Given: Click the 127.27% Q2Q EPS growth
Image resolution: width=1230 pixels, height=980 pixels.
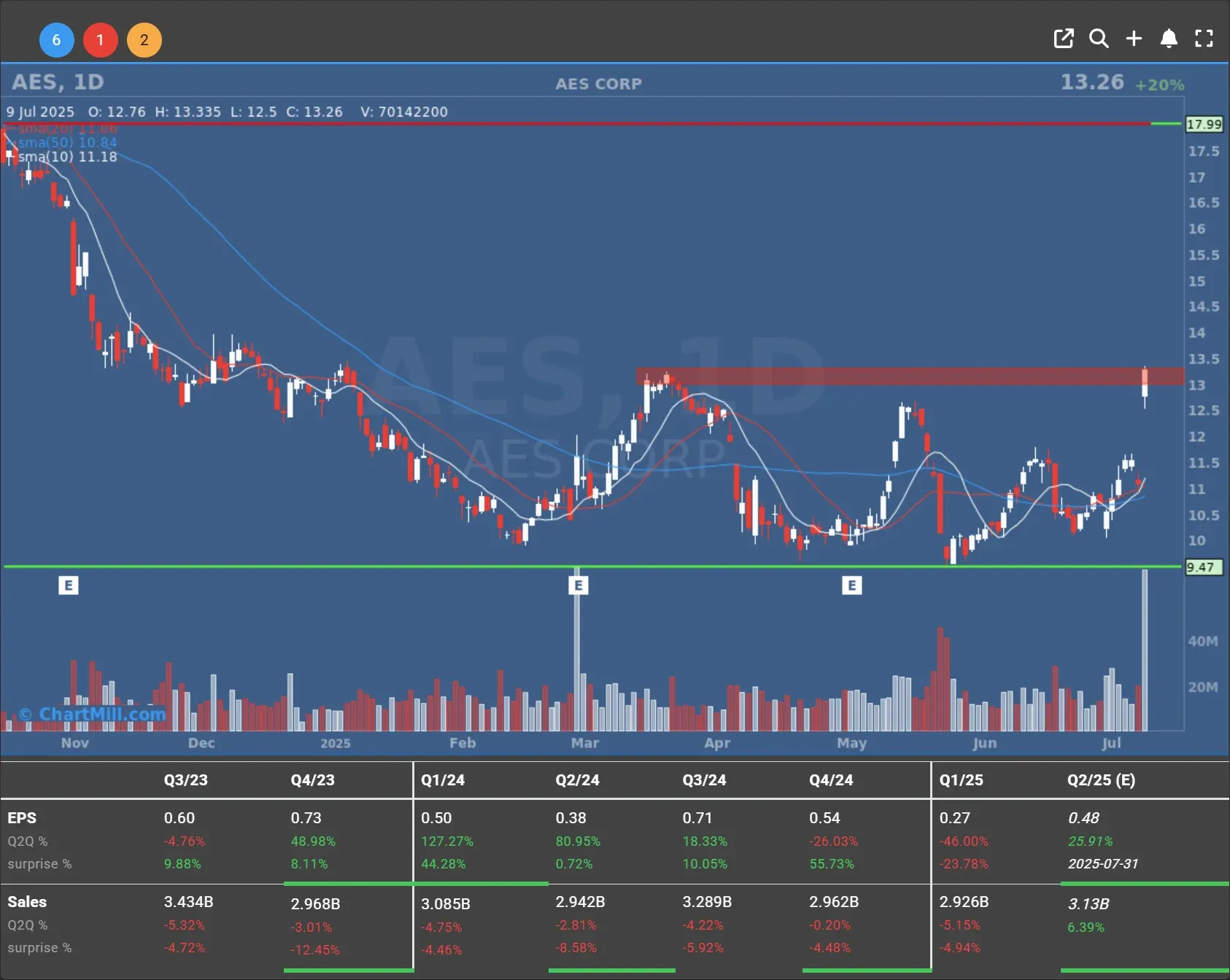Looking at the screenshot, I should tap(447, 841).
